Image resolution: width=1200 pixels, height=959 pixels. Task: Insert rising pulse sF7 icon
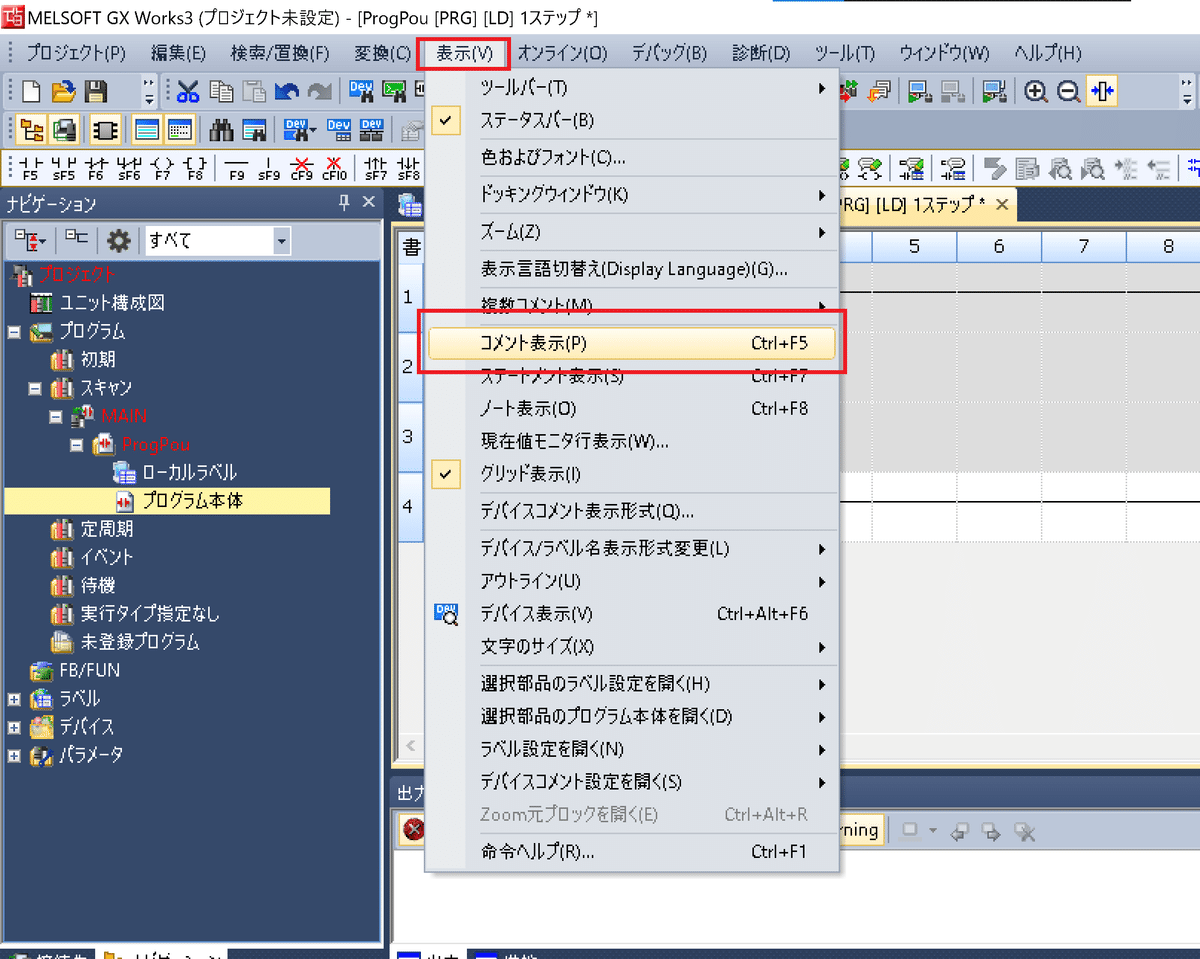click(x=376, y=167)
